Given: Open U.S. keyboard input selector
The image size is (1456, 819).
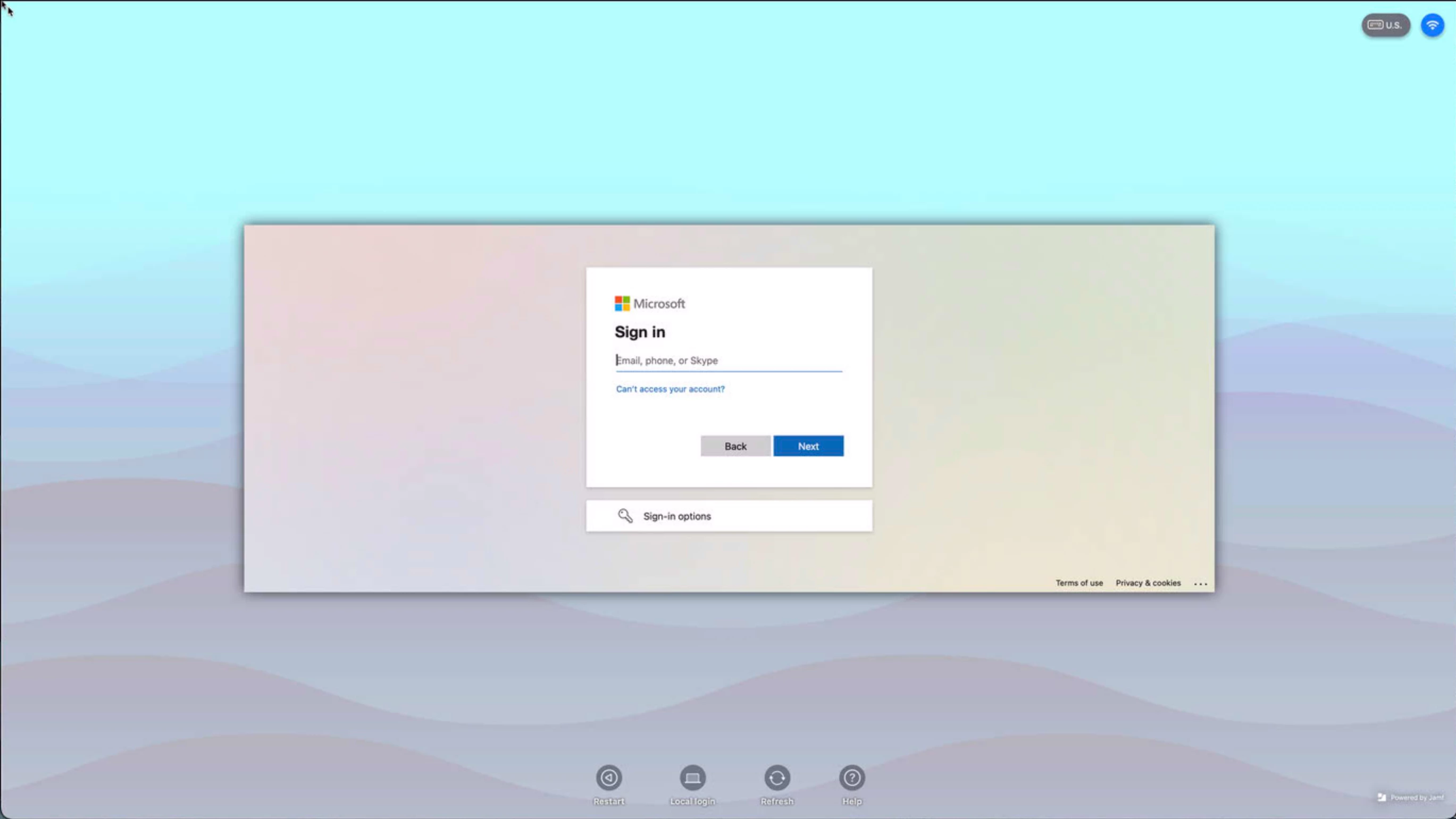Looking at the screenshot, I should click(x=1385, y=25).
